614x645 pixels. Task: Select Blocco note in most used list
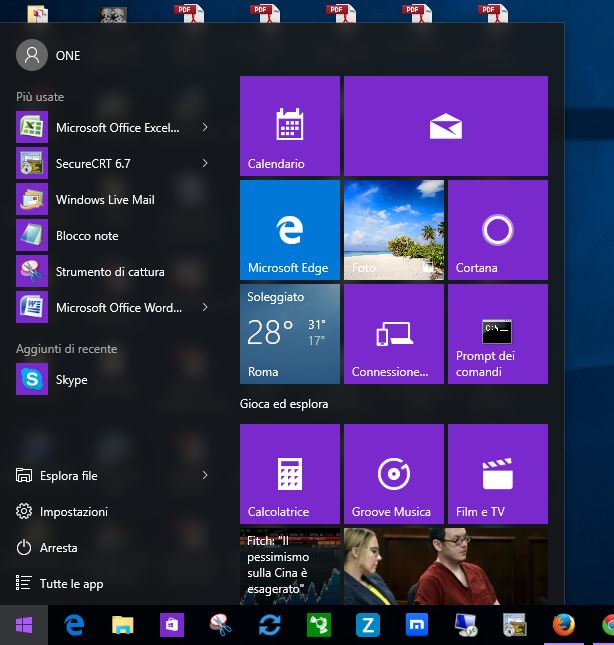tap(86, 236)
